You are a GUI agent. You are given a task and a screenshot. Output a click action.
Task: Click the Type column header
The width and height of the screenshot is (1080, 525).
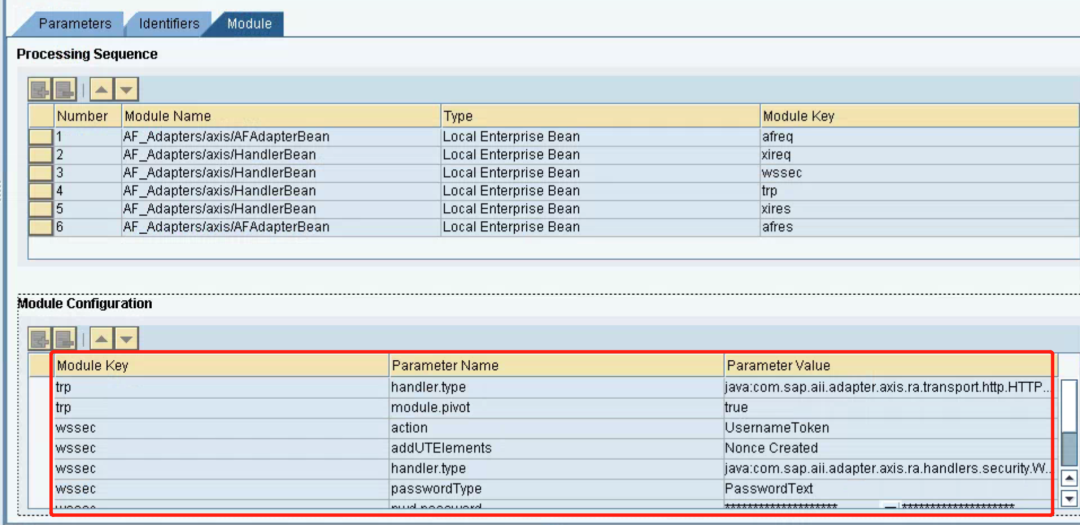point(601,116)
